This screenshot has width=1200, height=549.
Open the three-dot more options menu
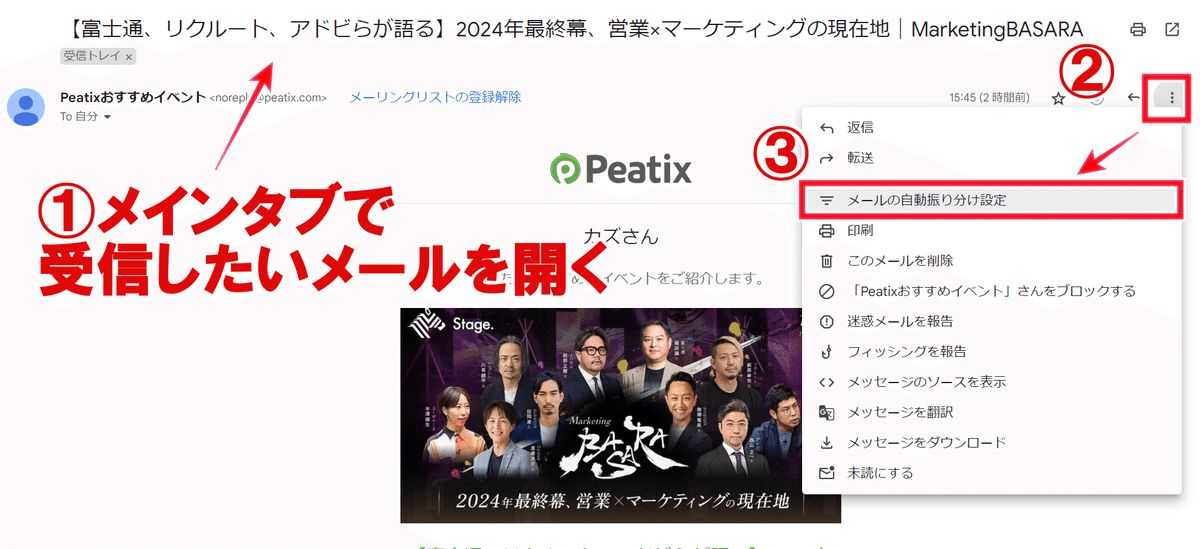(1172, 98)
